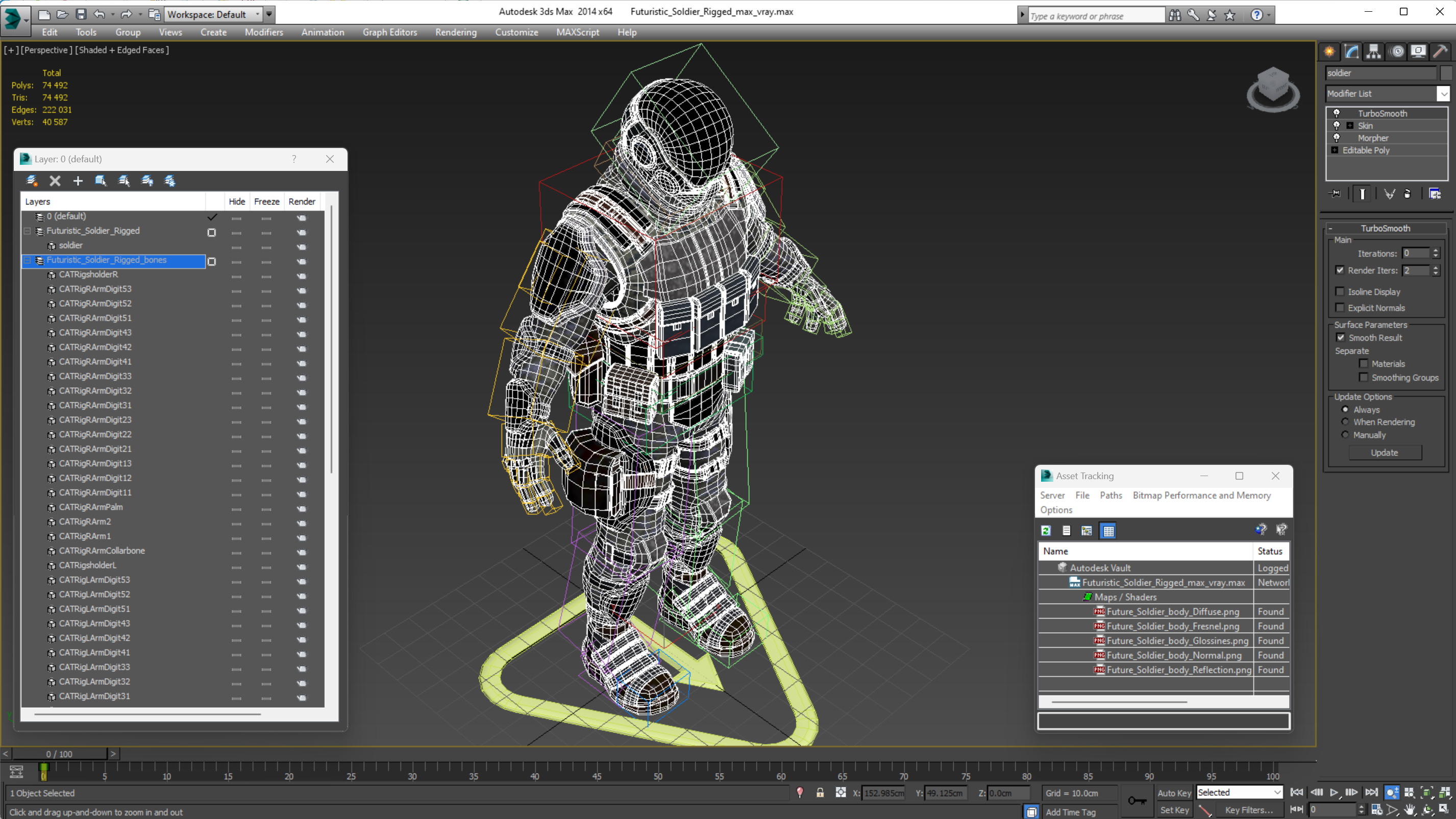
Task: Click Go to Start playback button
Action: (x=1296, y=792)
